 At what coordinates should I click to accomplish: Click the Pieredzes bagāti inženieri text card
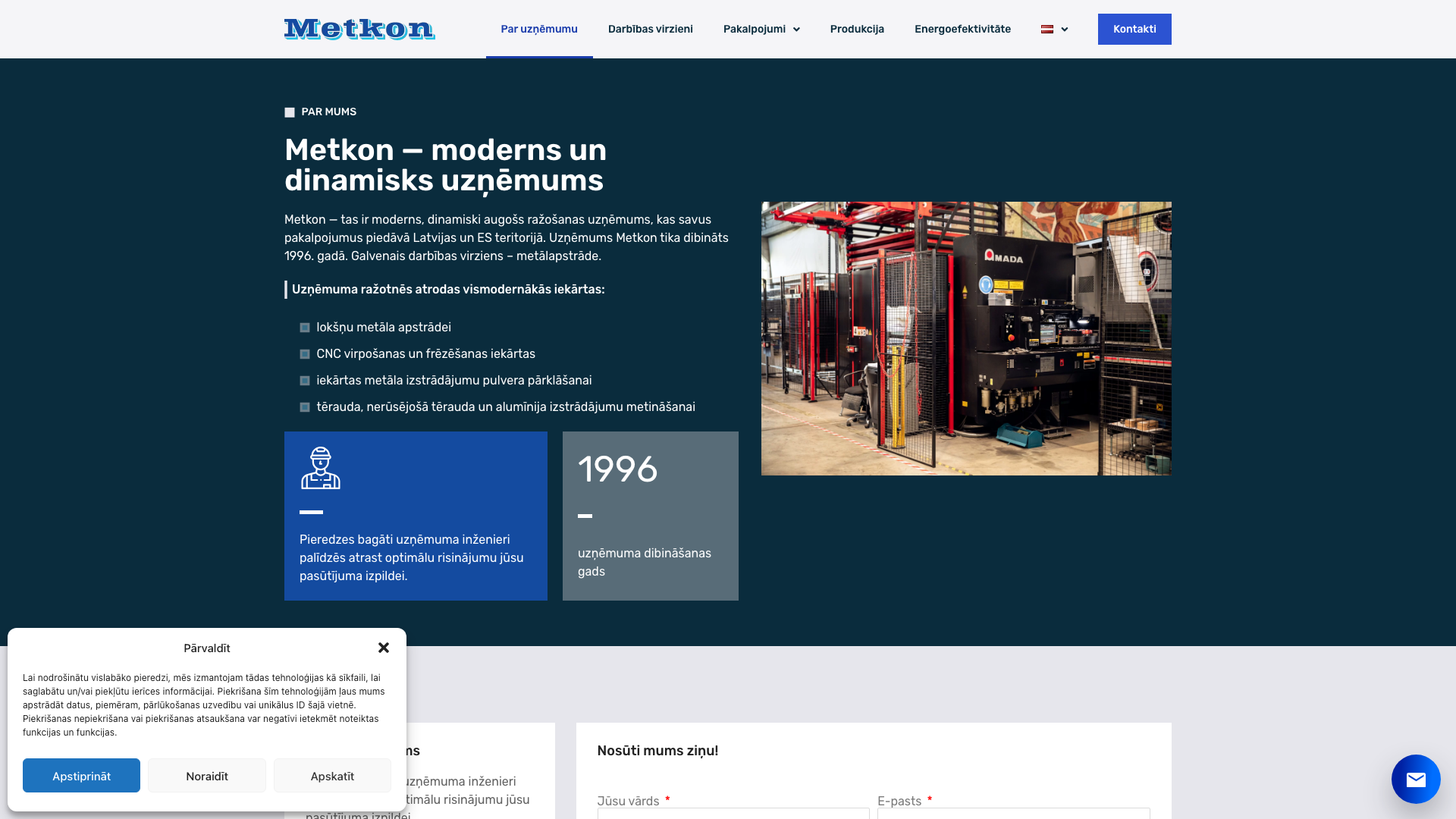point(416,516)
